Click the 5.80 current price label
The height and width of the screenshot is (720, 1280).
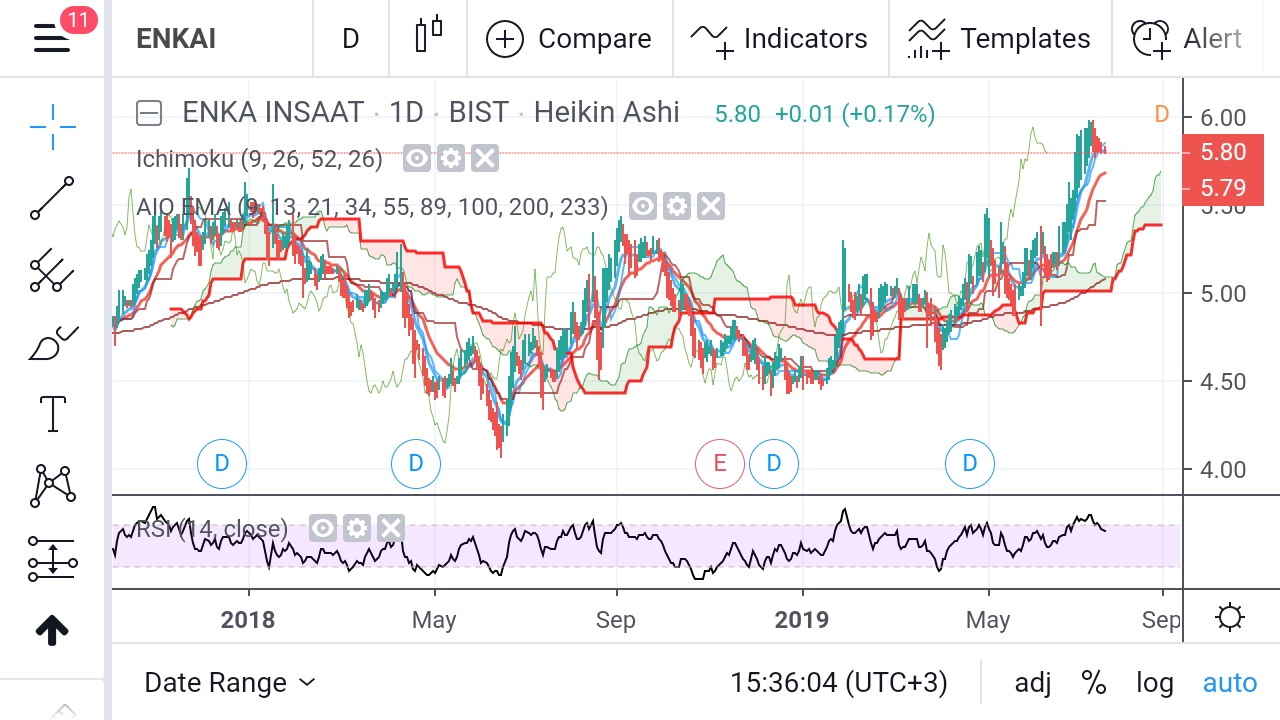pos(1223,152)
